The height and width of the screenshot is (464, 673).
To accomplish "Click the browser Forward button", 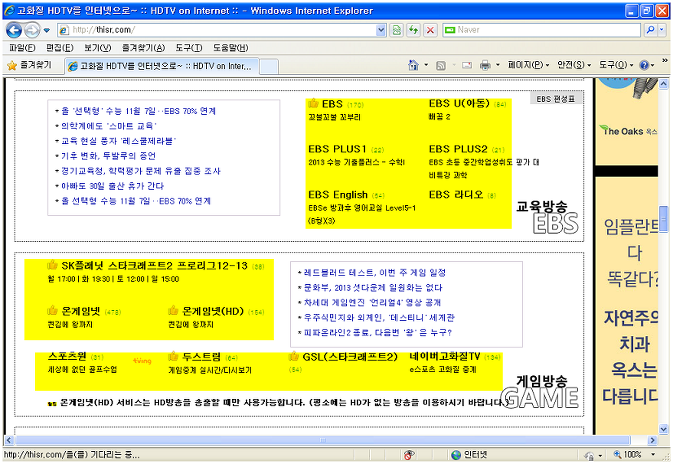I will [x=32, y=30].
